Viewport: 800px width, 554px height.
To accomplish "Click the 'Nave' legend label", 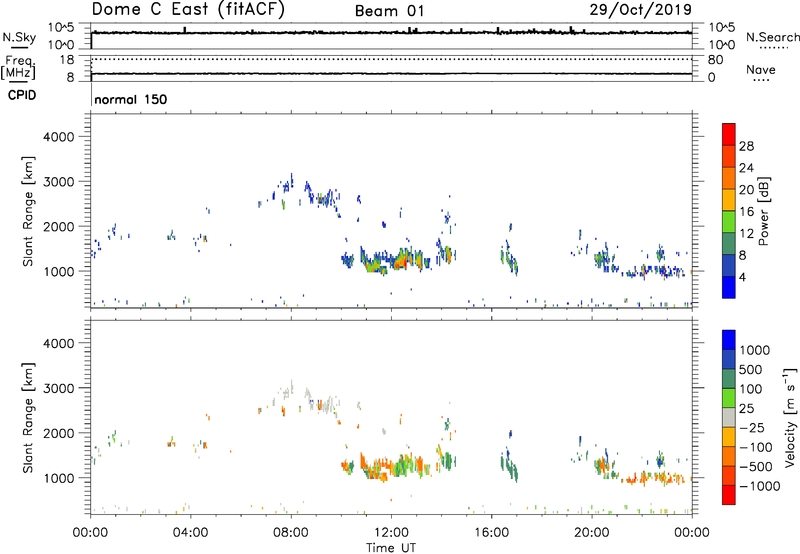I will pyautogui.click(x=761, y=69).
